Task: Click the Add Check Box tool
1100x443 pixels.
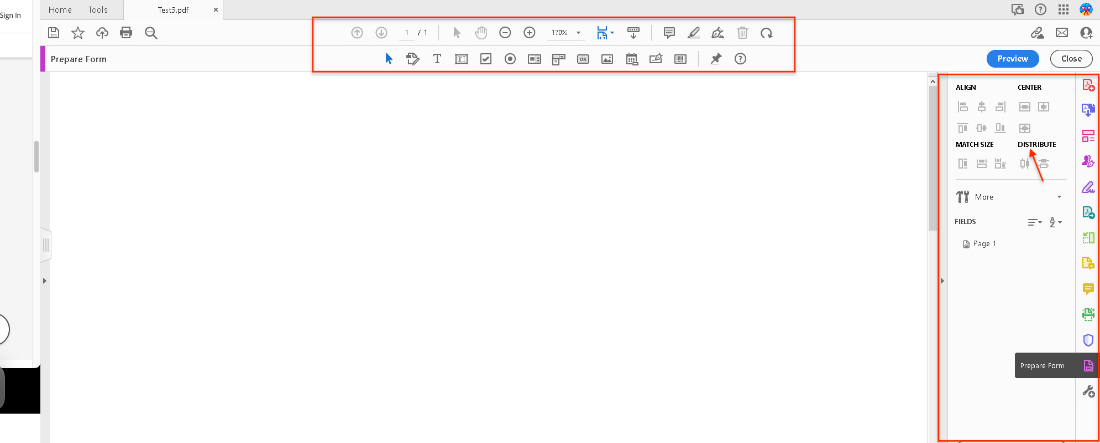Action: point(486,59)
